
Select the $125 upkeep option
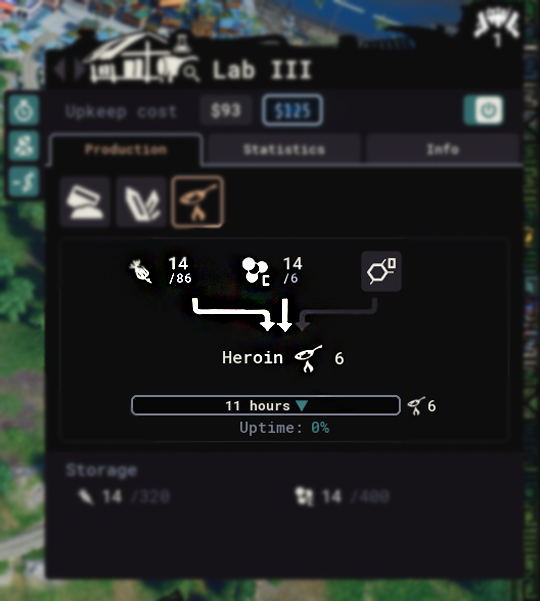[x=292, y=110]
